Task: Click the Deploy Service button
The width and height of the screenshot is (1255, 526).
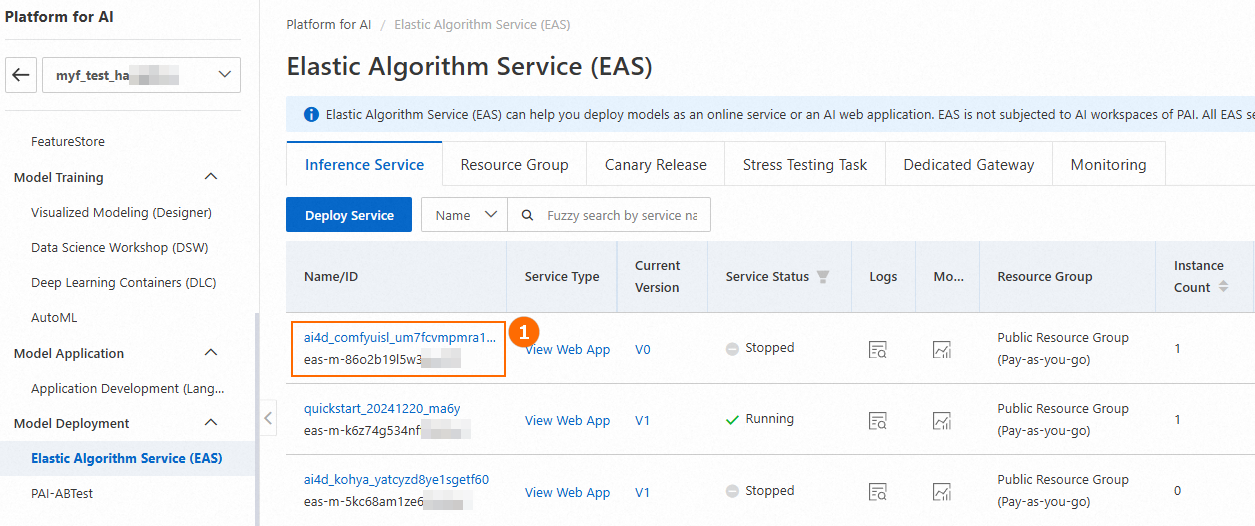Action: (349, 215)
